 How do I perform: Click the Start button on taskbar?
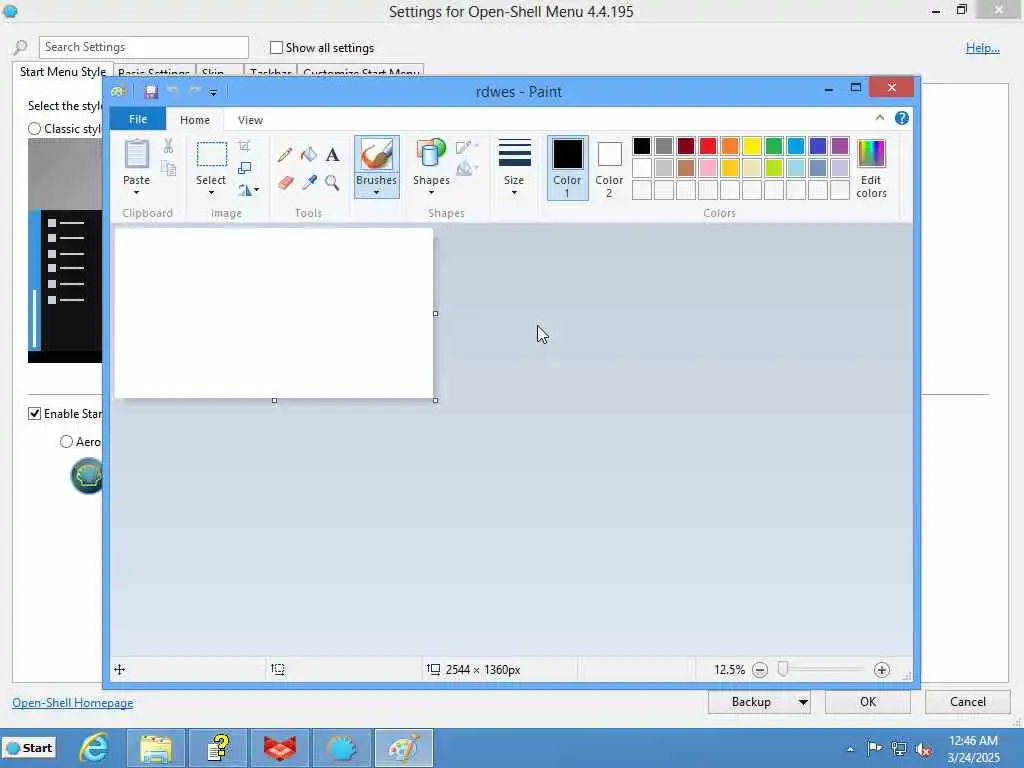[x=29, y=748]
